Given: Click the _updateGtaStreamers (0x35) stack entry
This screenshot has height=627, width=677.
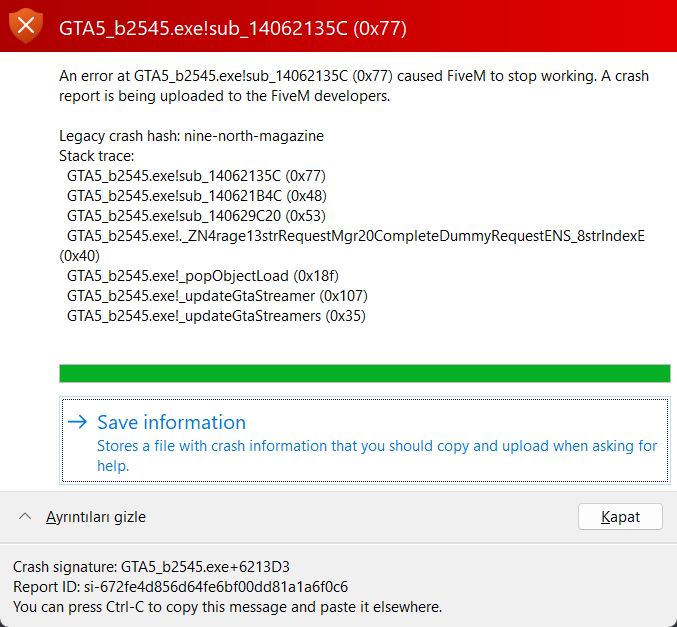Looking at the screenshot, I should coord(216,316).
